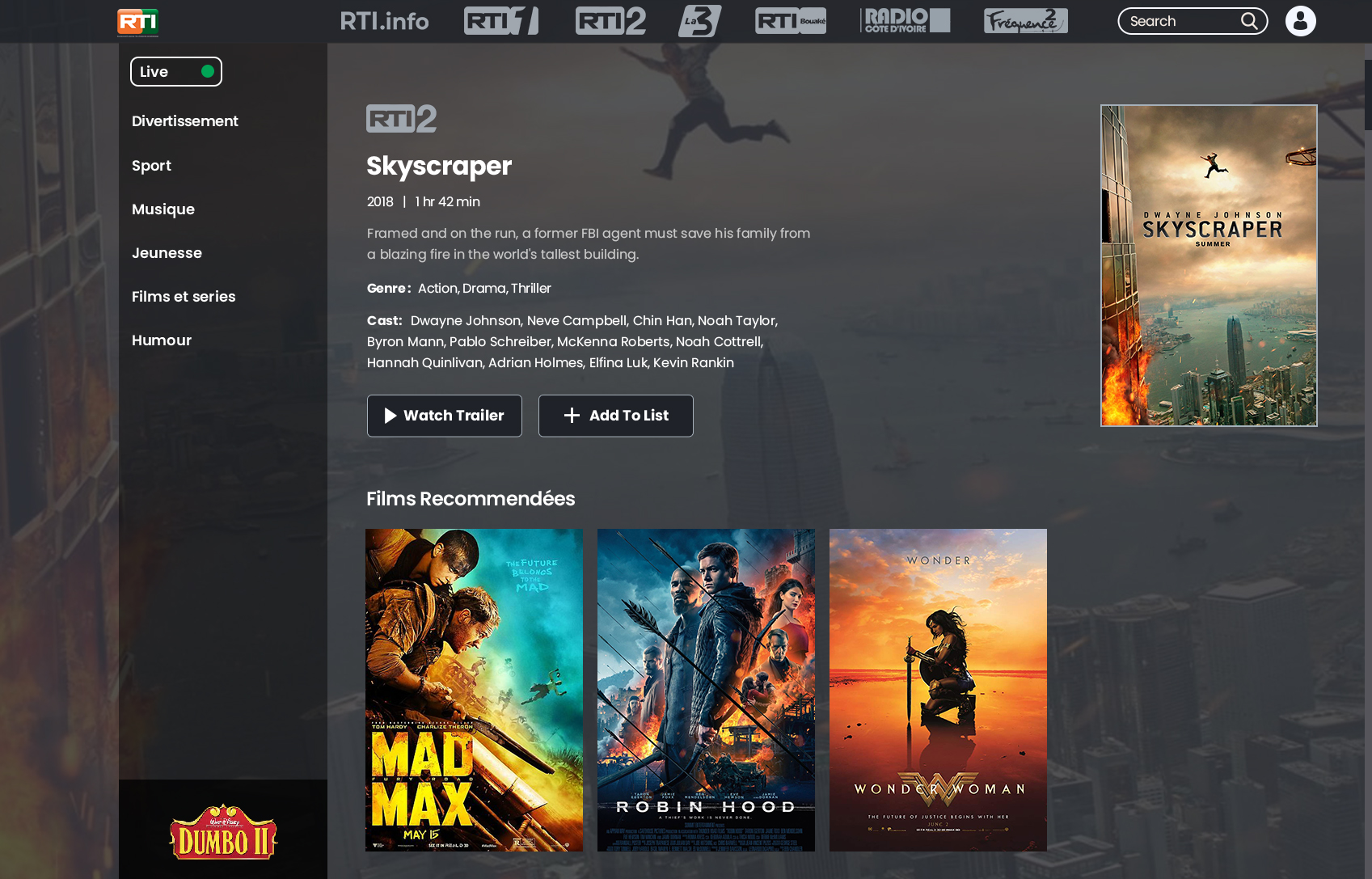1372x879 pixels.
Task: Click the Dumbo II promo logo
Action: tap(223, 832)
